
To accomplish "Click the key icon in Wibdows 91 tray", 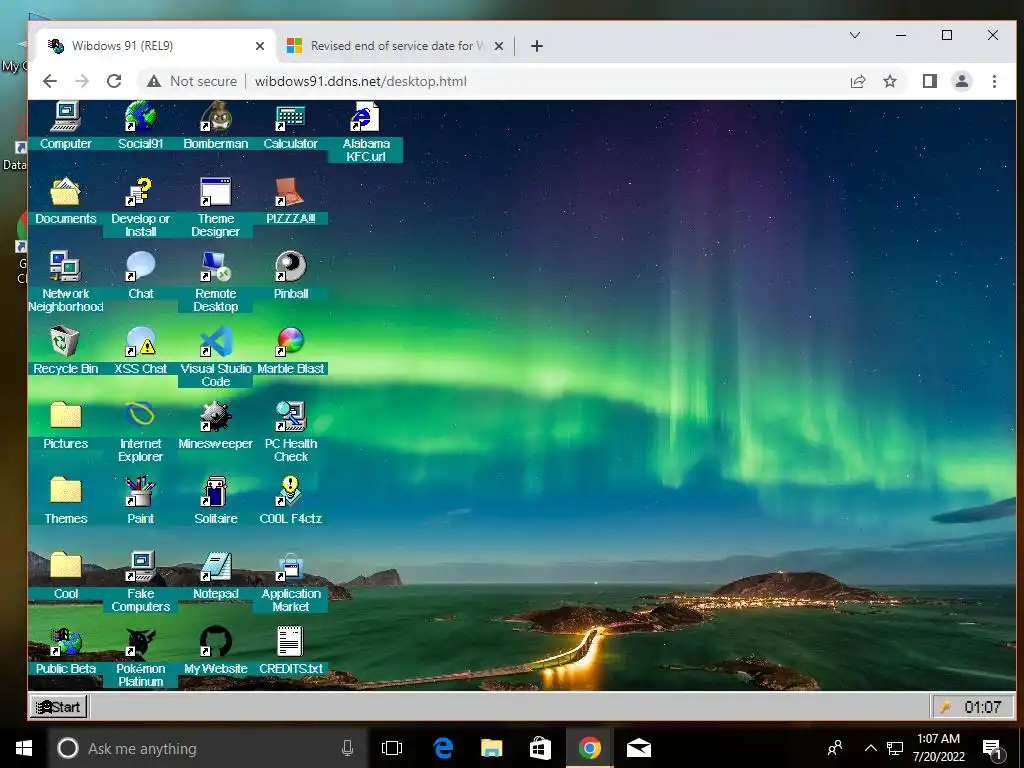I will [x=945, y=707].
